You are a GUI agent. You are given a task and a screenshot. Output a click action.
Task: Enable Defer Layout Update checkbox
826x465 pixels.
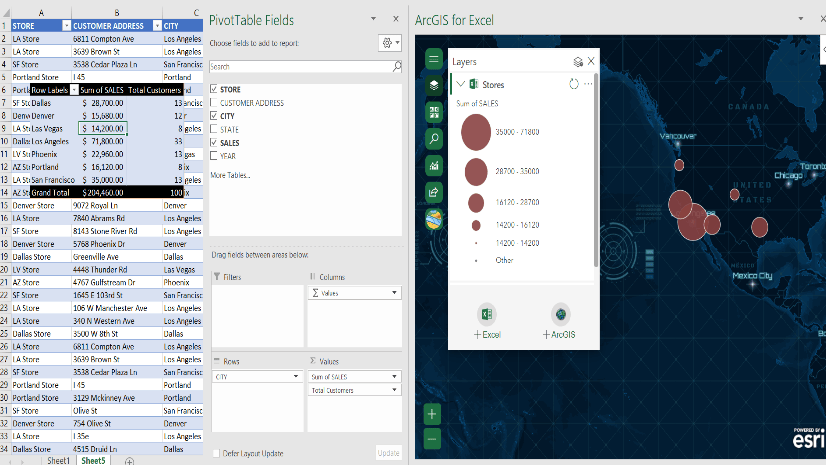point(216,453)
